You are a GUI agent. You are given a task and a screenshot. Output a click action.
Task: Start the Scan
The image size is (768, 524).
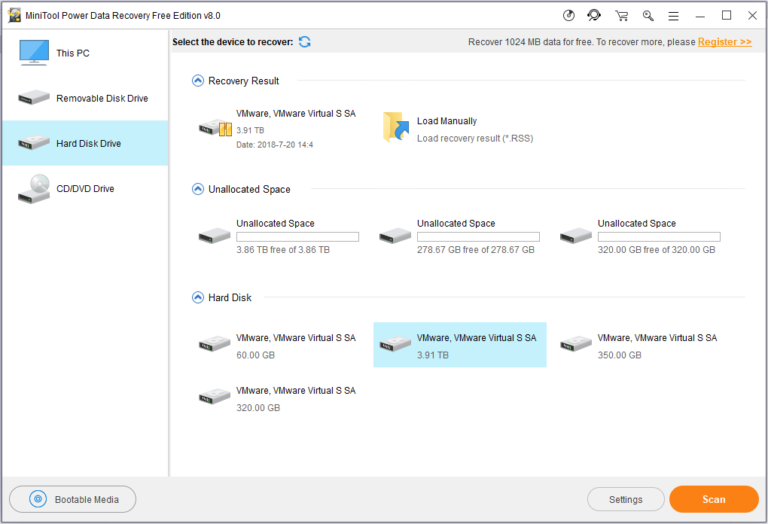(x=714, y=499)
